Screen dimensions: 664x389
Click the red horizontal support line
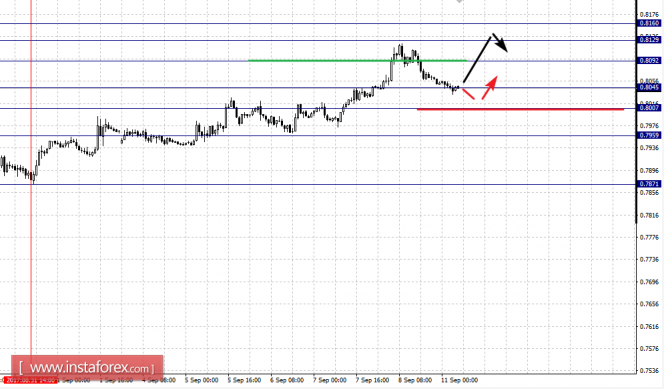click(x=520, y=109)
